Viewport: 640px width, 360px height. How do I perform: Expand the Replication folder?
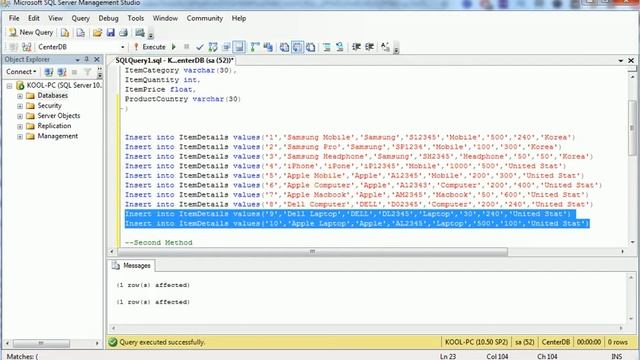20,127
